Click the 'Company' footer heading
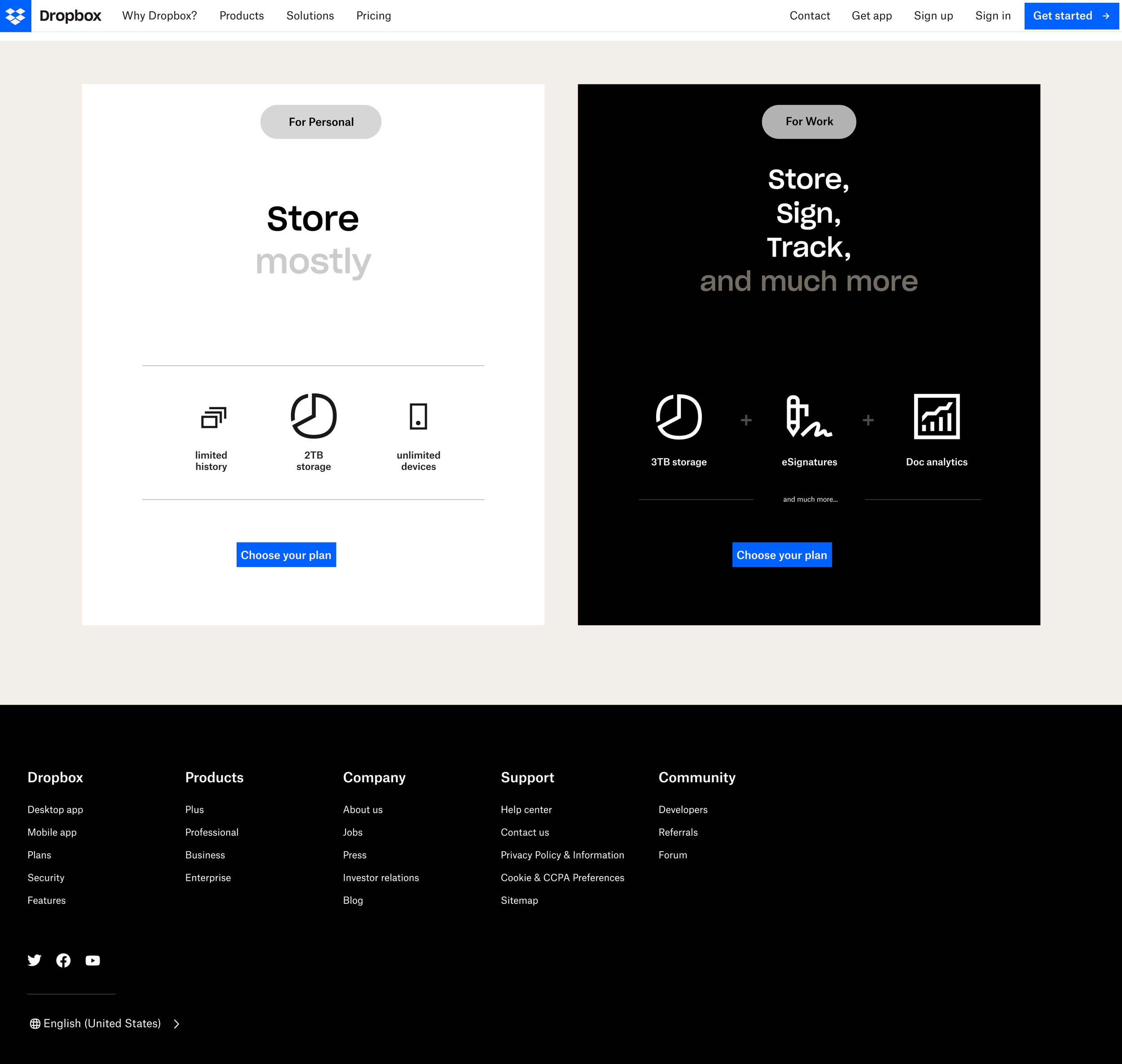Screen dimensions: 1122x1064 (374, 777)
